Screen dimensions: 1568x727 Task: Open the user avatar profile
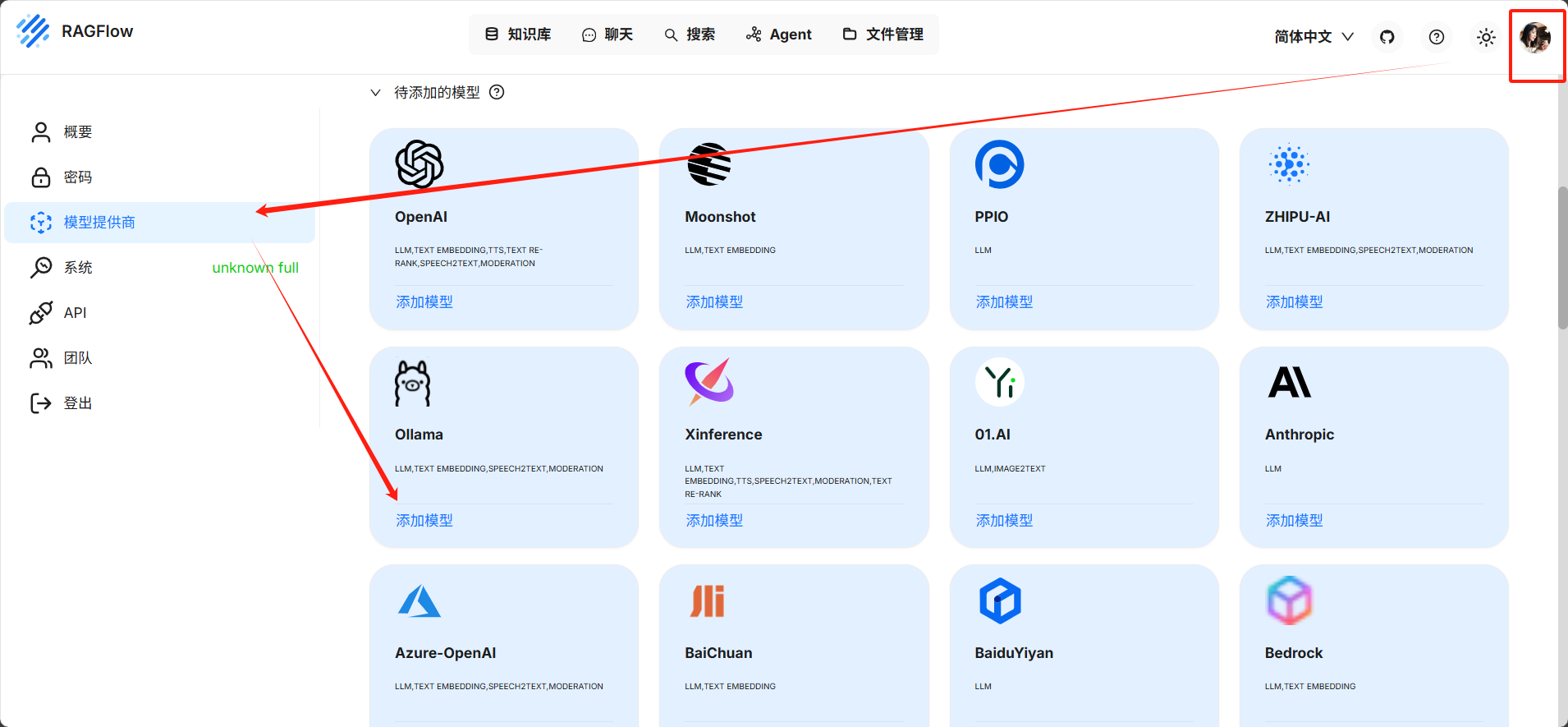(x=1535, y=37)
